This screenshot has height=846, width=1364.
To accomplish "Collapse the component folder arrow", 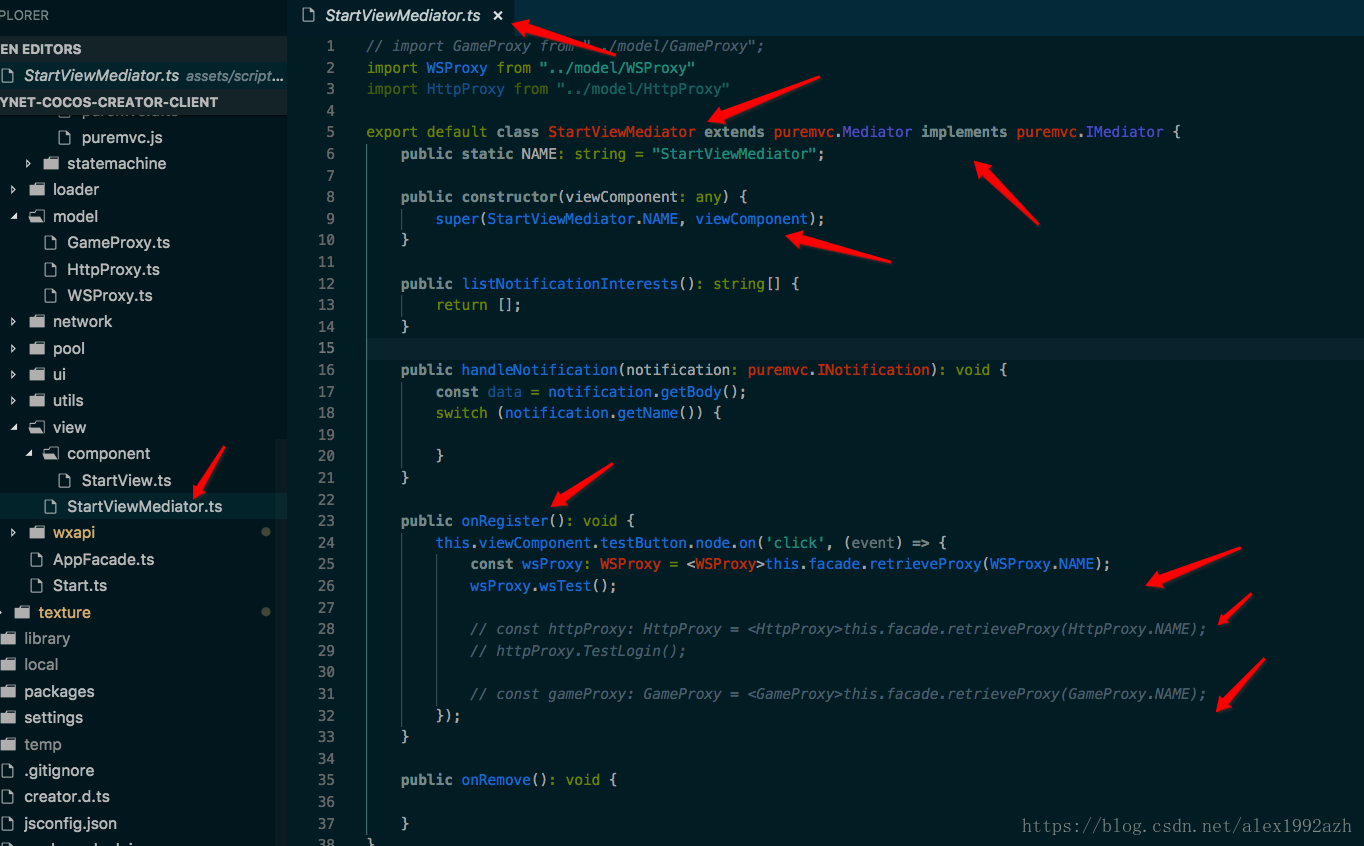I will tap(28, 454).
